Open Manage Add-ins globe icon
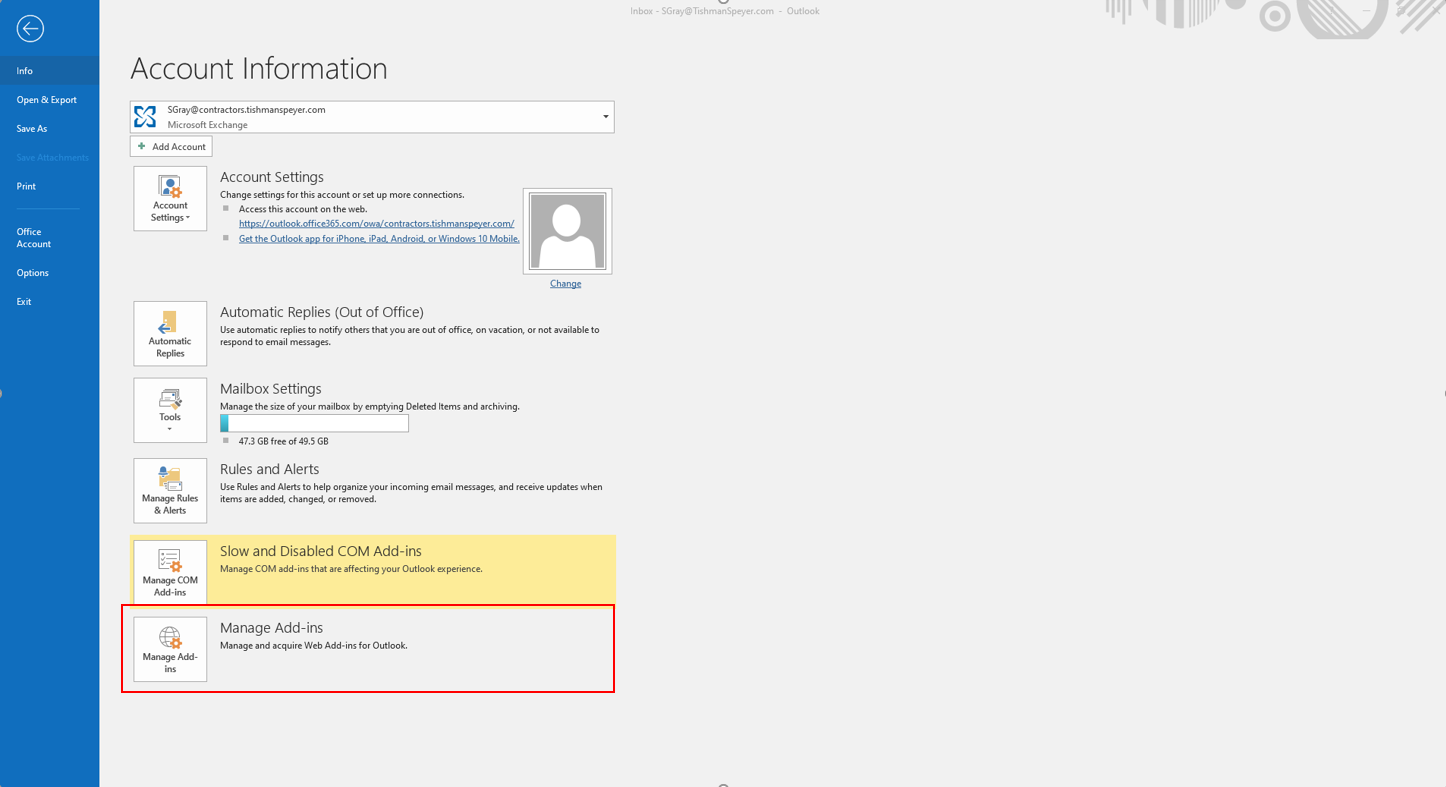Viewport: 1446px width, 787px height. pos(170,649)
